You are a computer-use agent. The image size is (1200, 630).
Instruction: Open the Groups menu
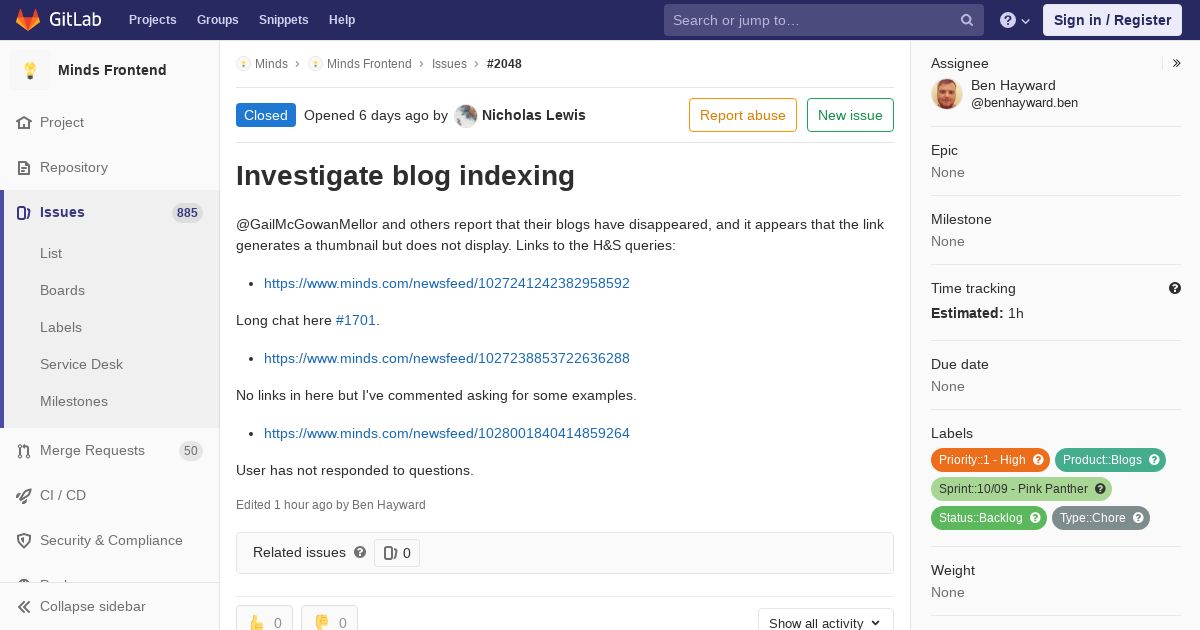click(217, 20)
